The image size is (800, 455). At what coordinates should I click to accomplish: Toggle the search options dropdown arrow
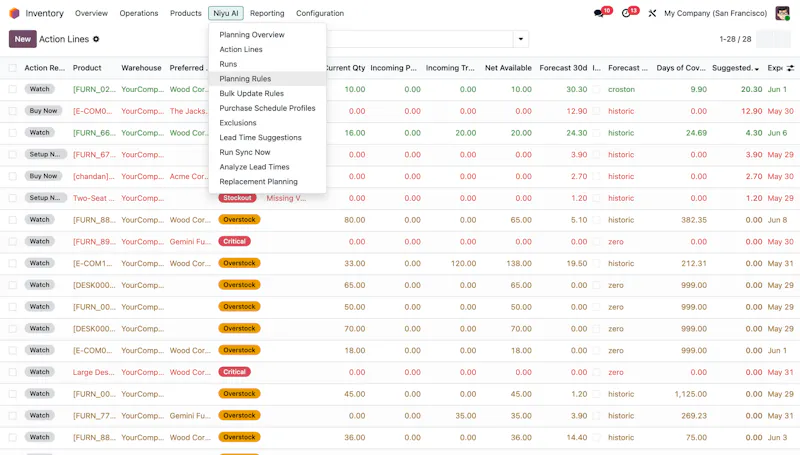[x=520, y=39]
